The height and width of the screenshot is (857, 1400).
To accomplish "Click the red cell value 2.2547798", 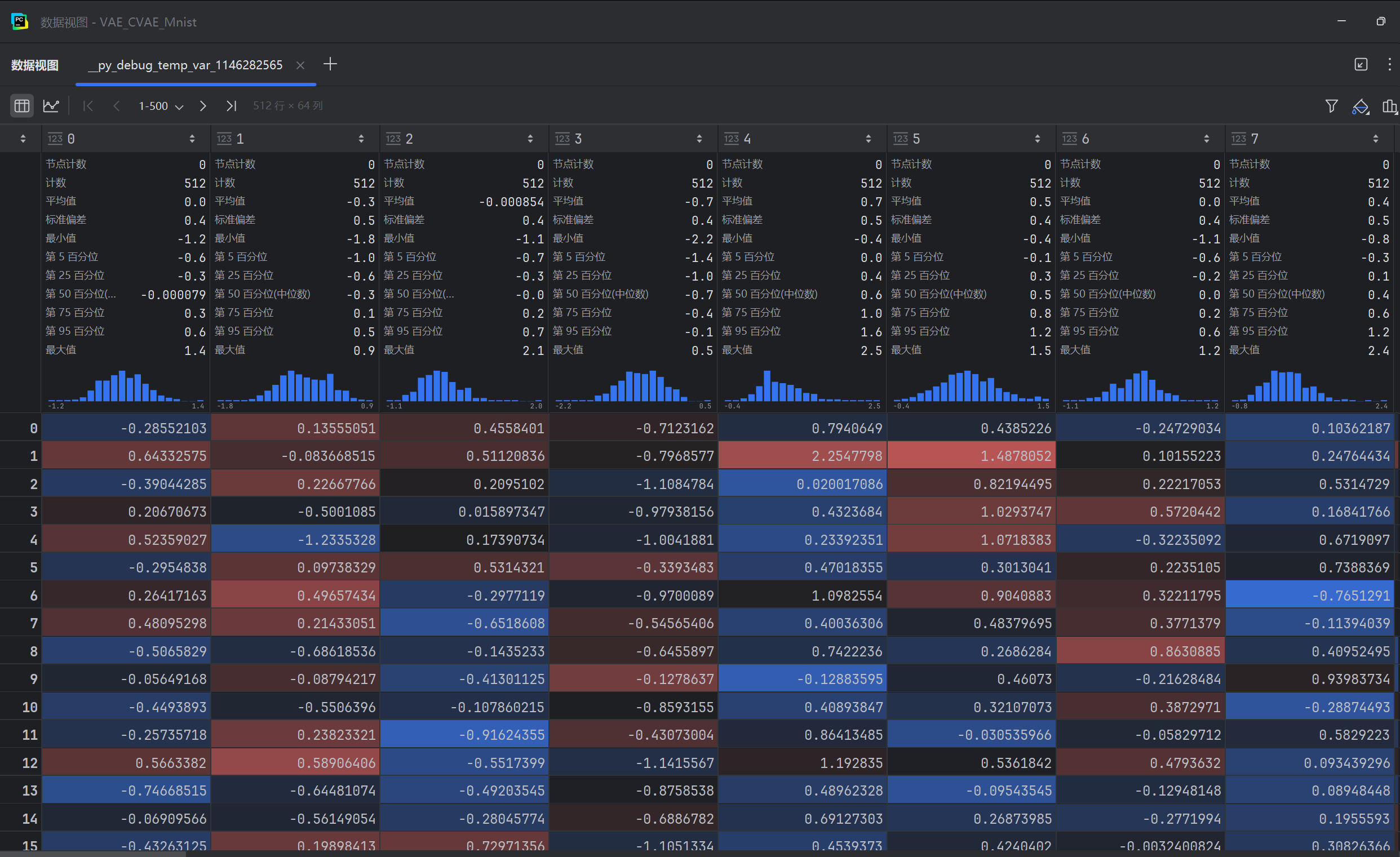I will point(847,455).
